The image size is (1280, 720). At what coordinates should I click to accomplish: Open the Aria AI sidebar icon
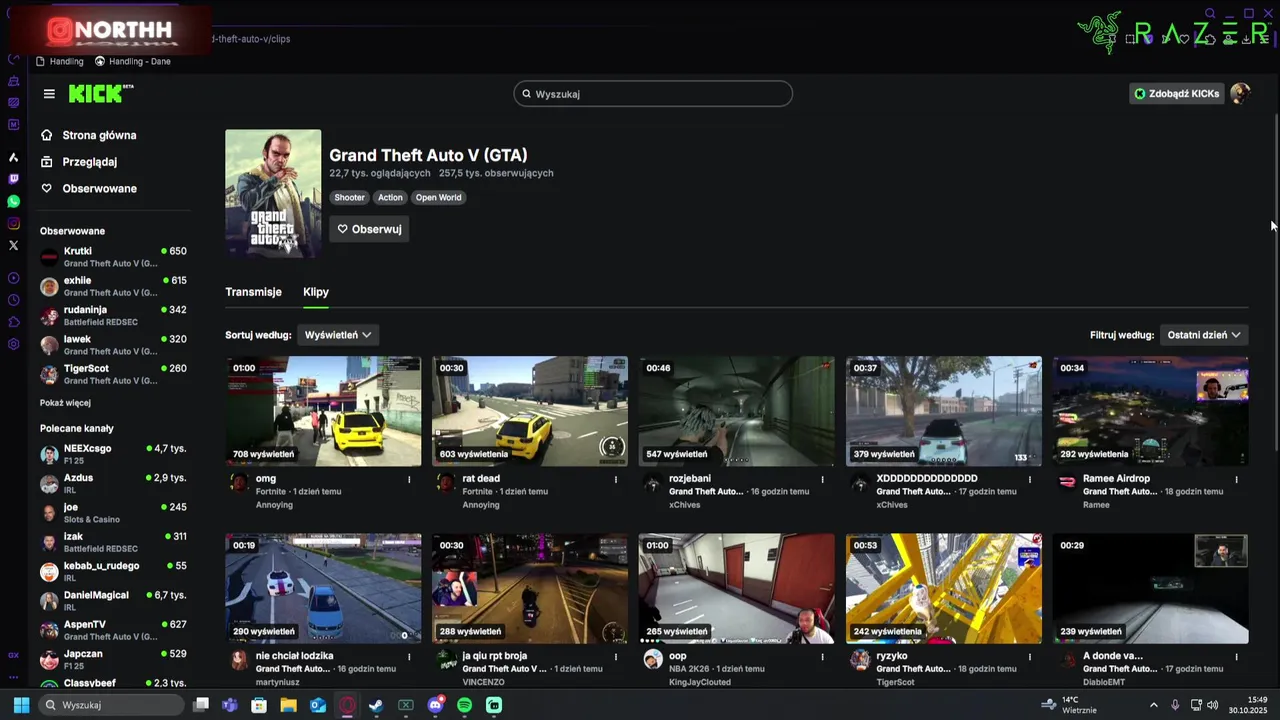tap(13, 157)
